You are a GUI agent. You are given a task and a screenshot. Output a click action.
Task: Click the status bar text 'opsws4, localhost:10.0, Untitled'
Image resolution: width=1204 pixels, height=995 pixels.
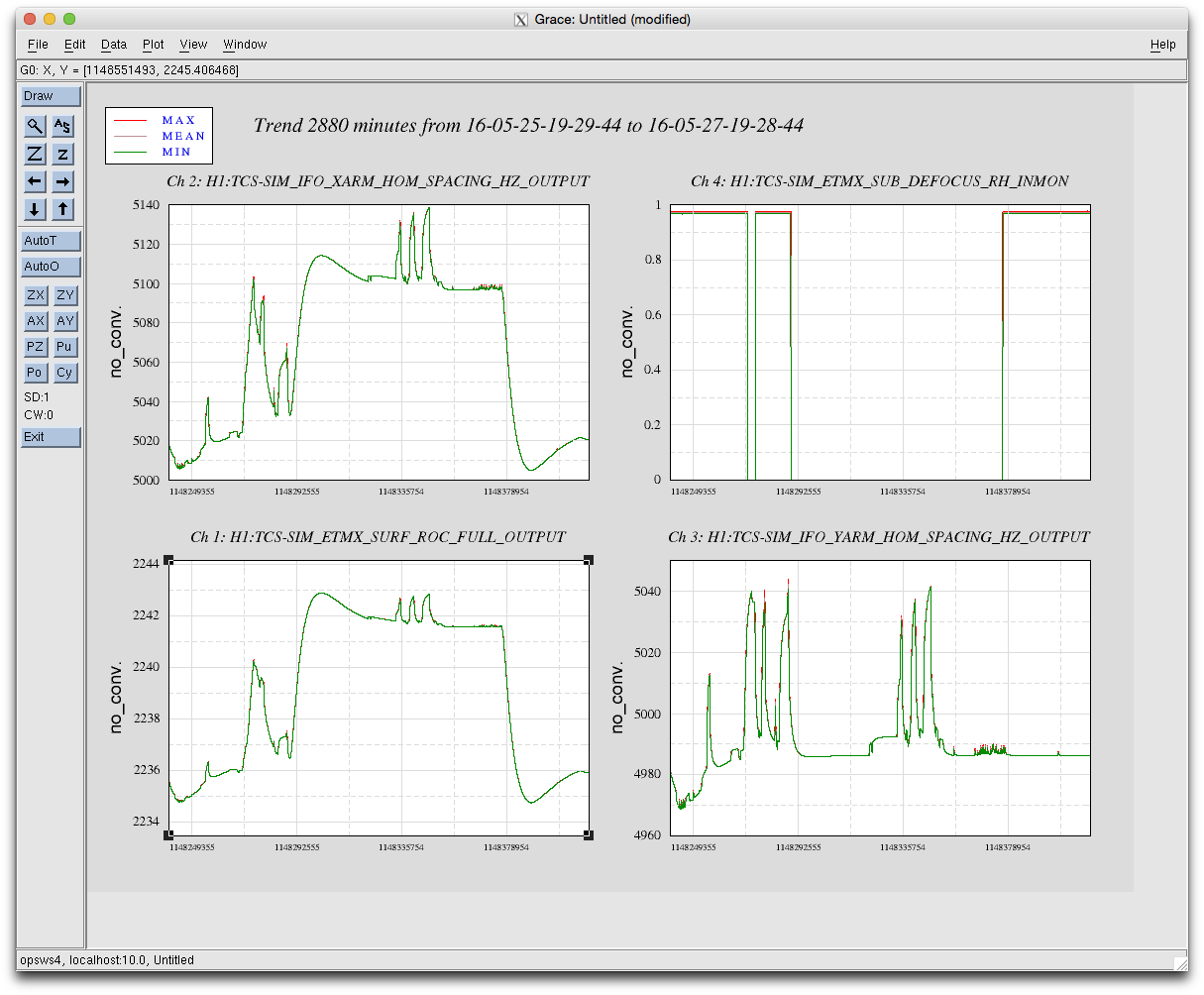tap(107, 960)
